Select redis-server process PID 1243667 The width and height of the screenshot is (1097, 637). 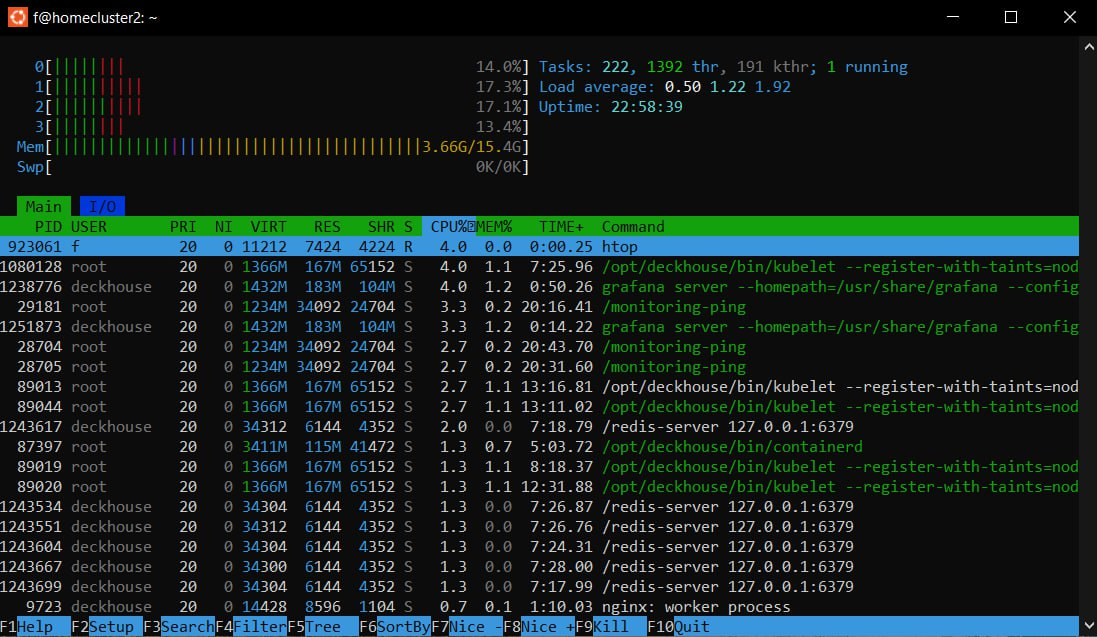(x=539, y=567)
